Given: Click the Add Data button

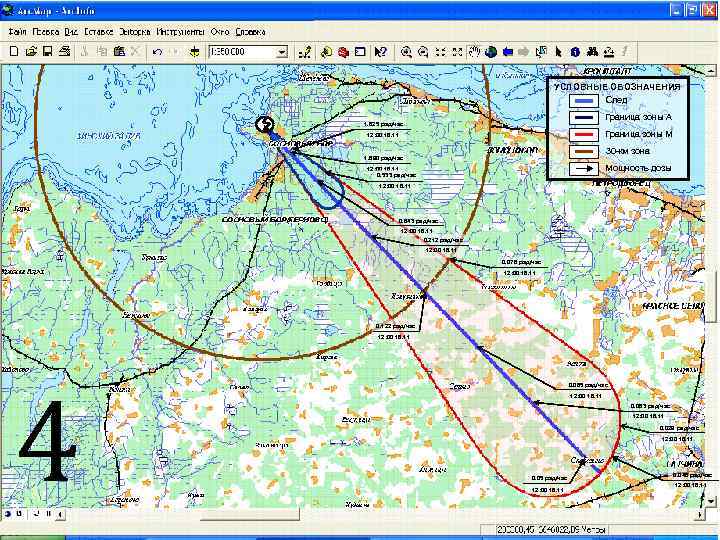Looking at the screenshot, I should [x=195, y=52].
